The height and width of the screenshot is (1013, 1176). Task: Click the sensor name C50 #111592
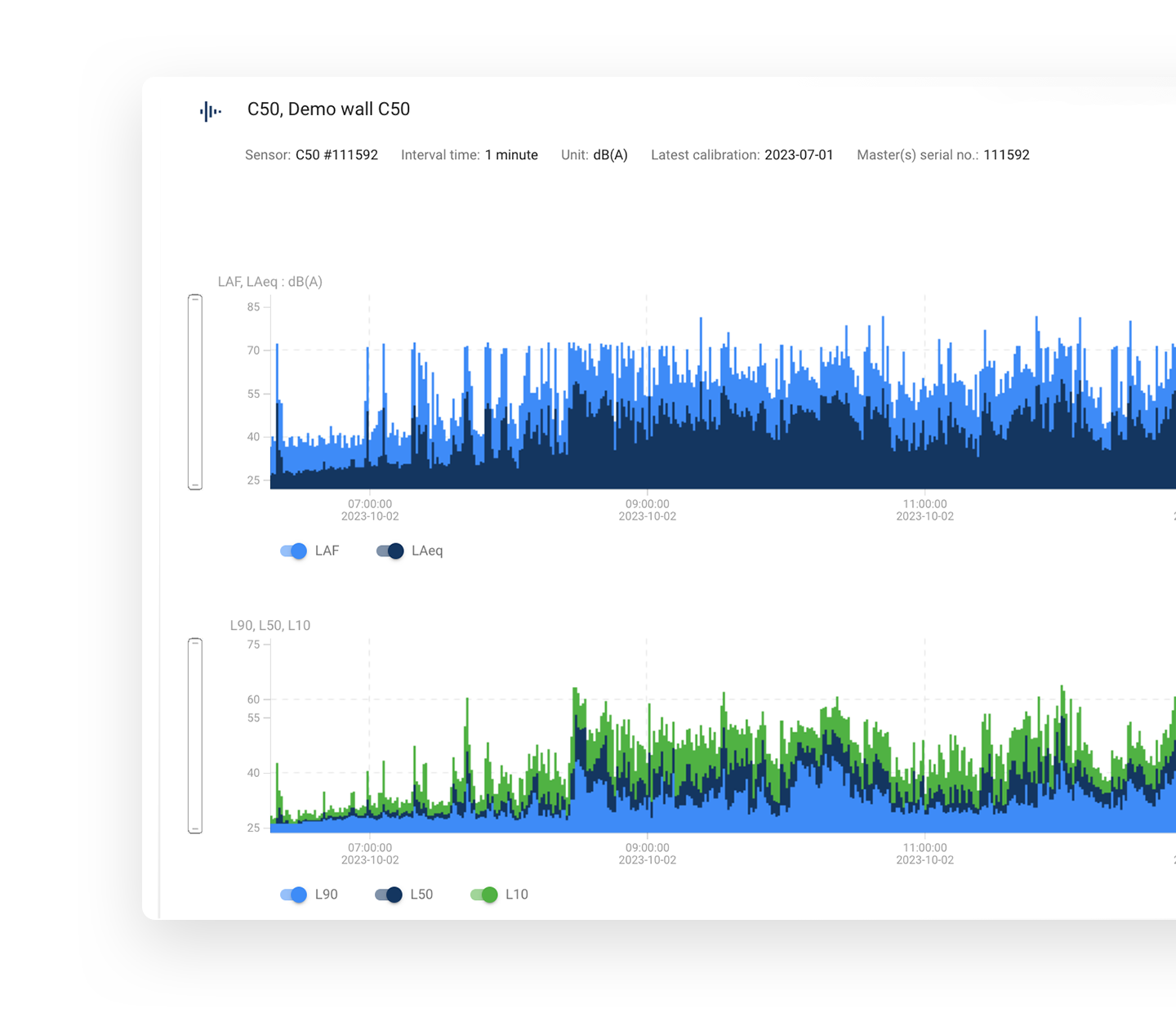point(336,155)
